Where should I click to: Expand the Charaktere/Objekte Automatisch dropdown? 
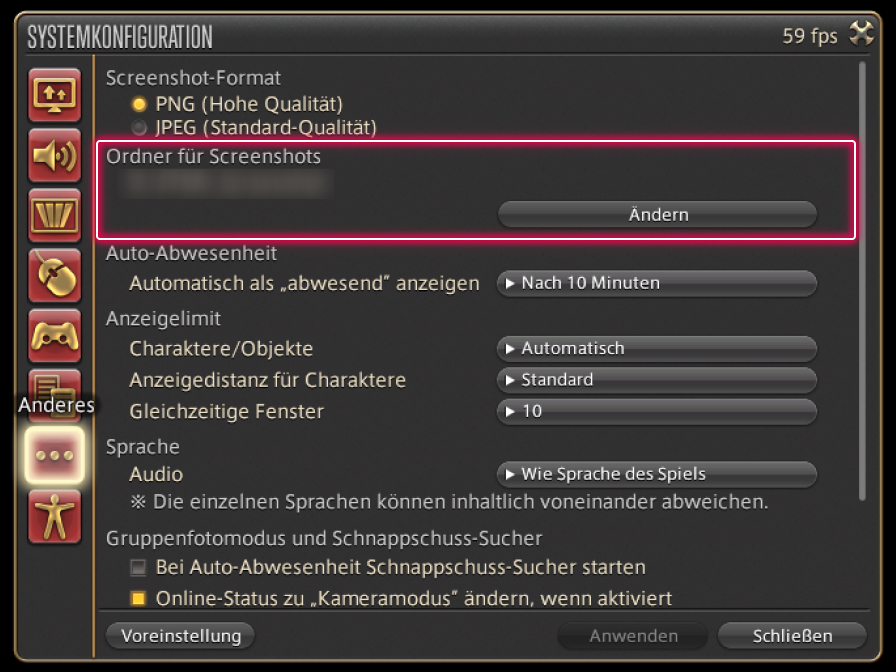click(657, 349)
